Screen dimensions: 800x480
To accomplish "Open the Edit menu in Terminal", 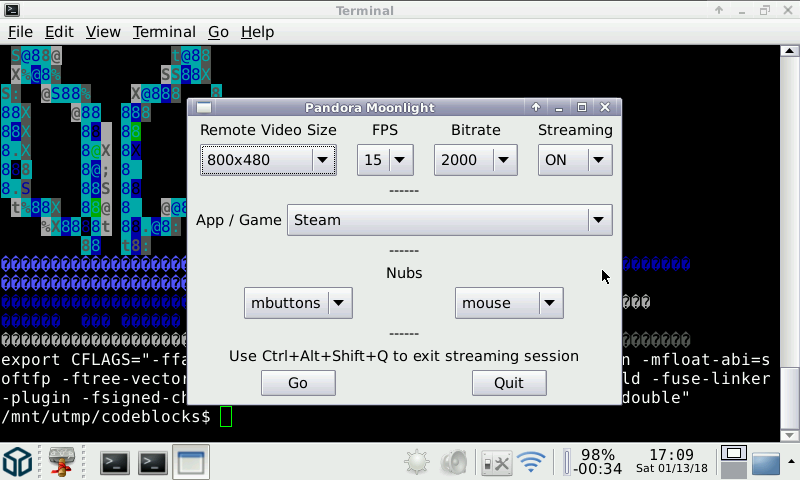I will click(x=59, y=32).
